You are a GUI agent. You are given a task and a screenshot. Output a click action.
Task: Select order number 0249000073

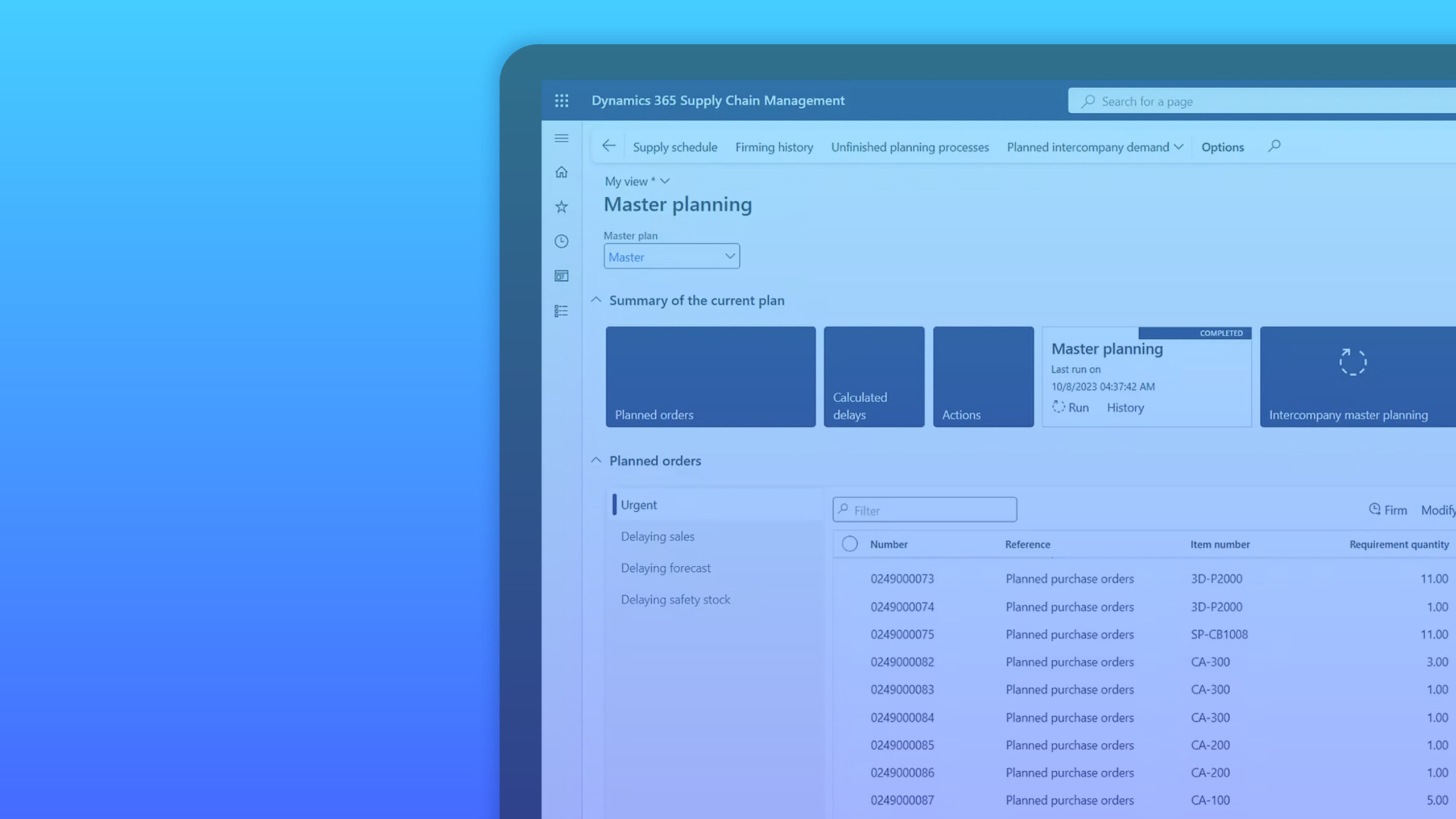coord(902,579)
